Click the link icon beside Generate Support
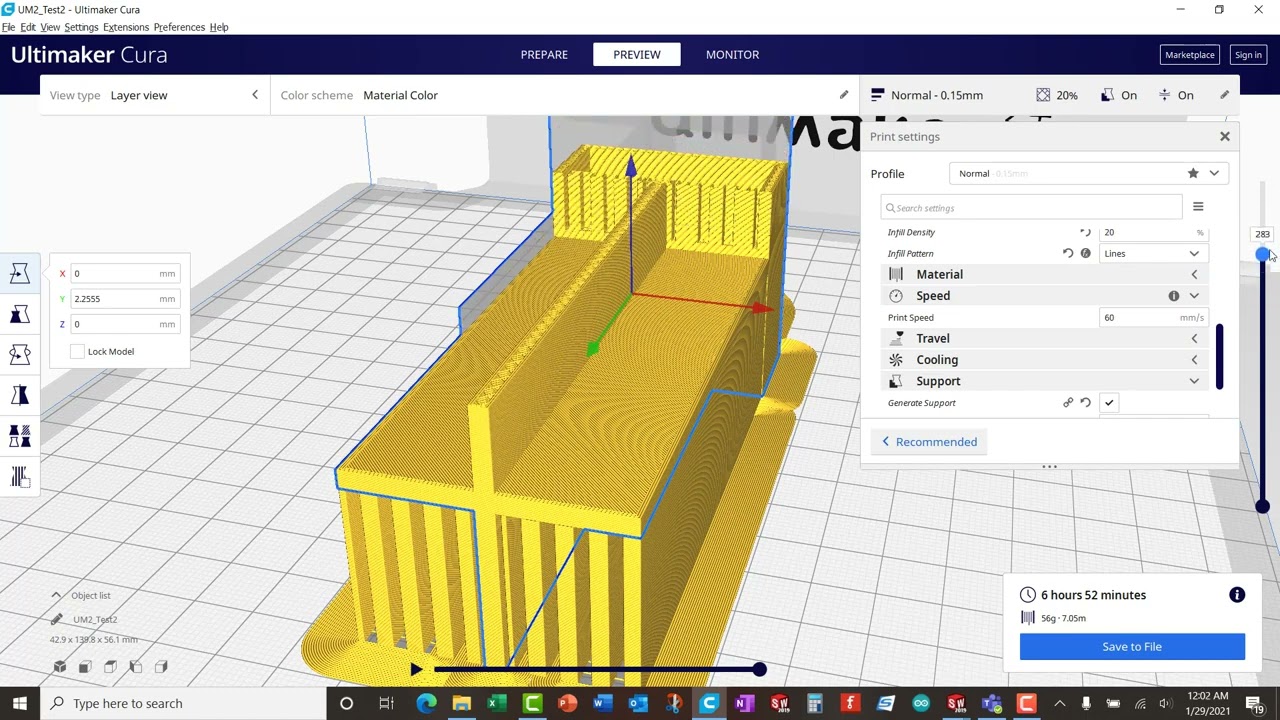1280x720 pixels. point(1068,403)
